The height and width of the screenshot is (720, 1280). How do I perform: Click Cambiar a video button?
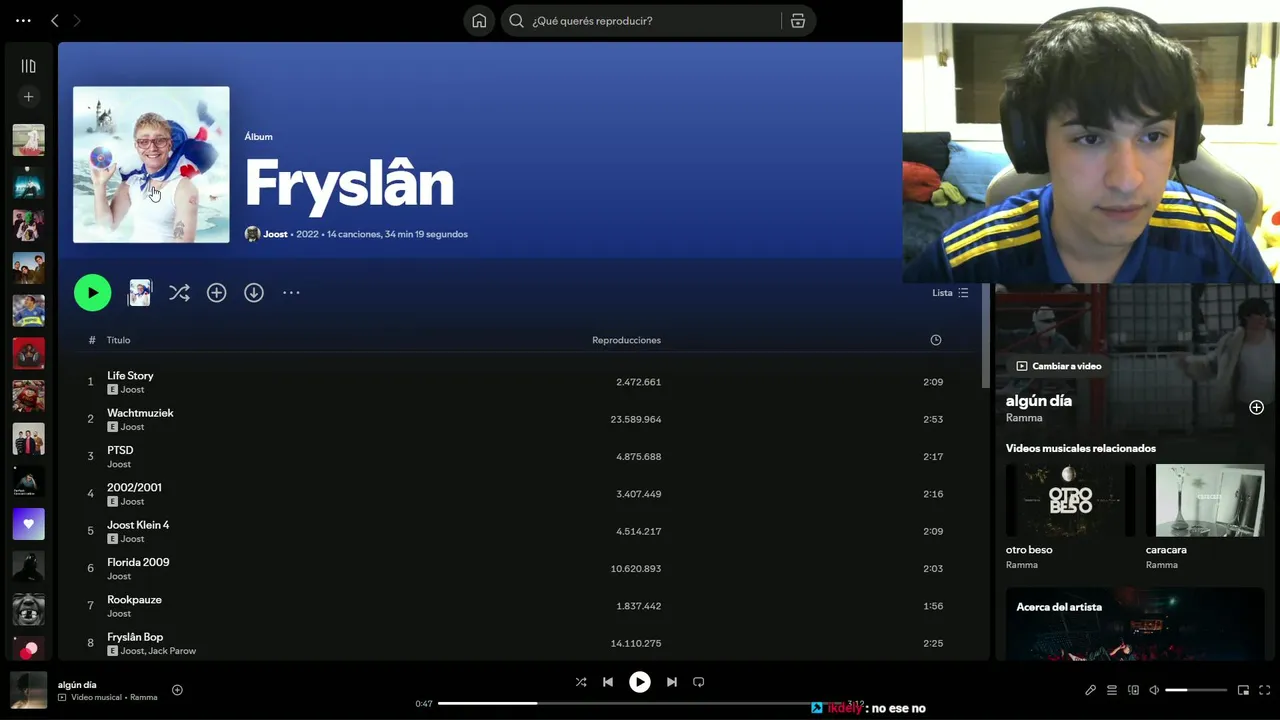pyautogui.click(x=1058, y=366)
